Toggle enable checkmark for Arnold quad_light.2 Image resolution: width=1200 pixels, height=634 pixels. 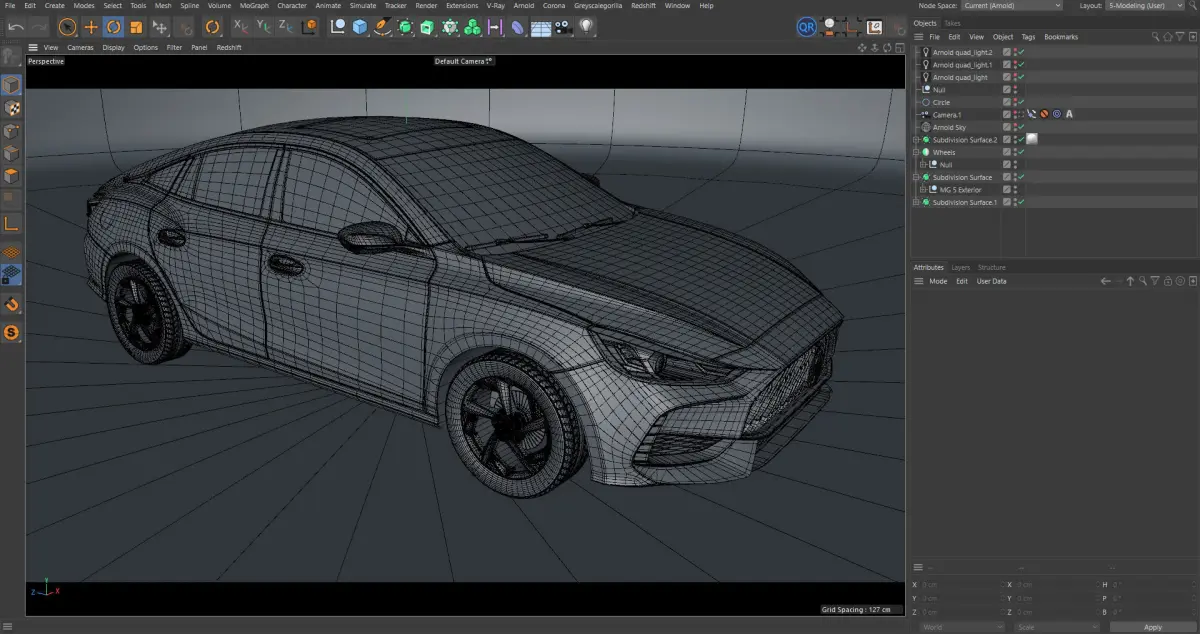[x=1021, y=52]
